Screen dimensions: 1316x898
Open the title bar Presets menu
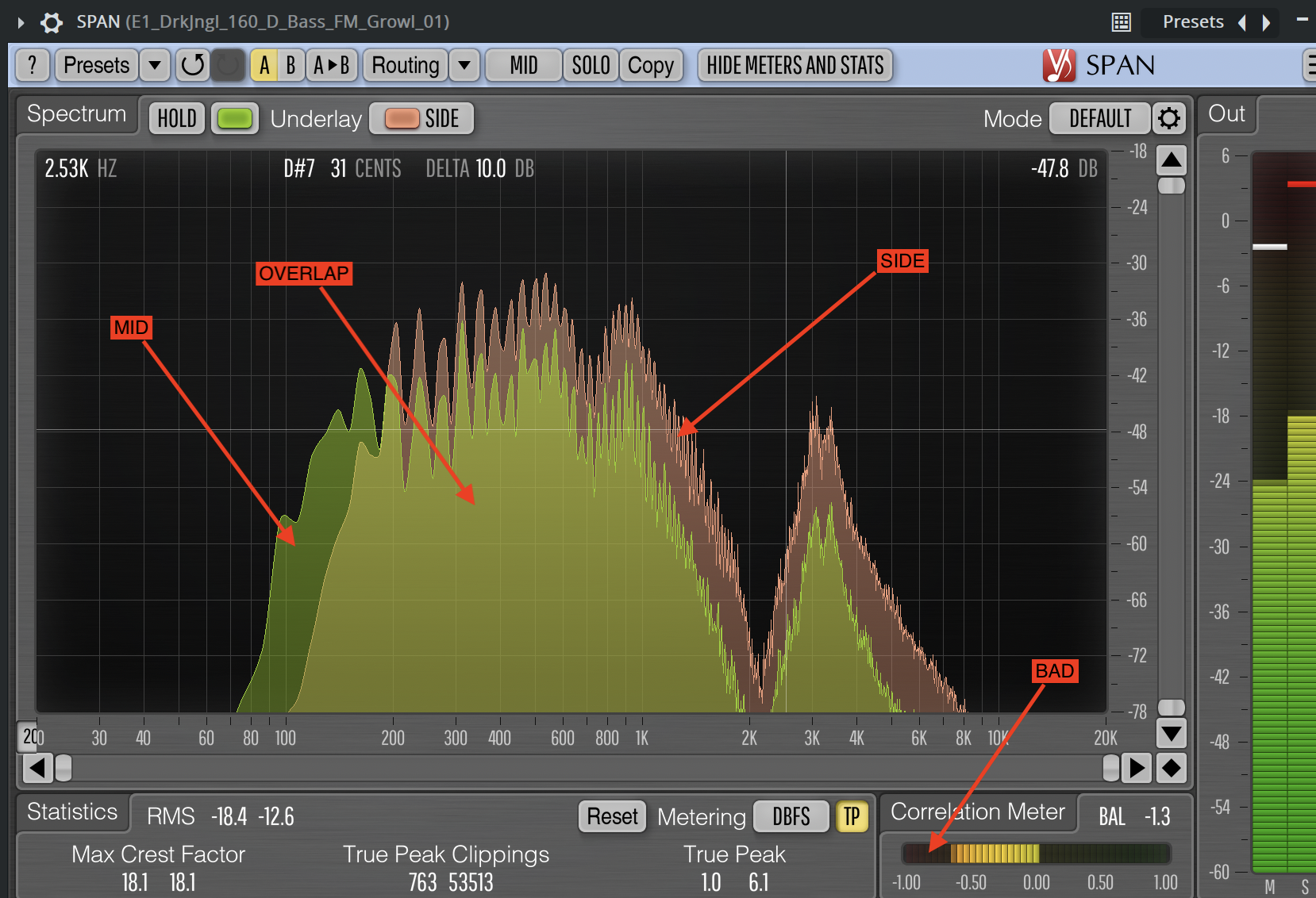1193,22
